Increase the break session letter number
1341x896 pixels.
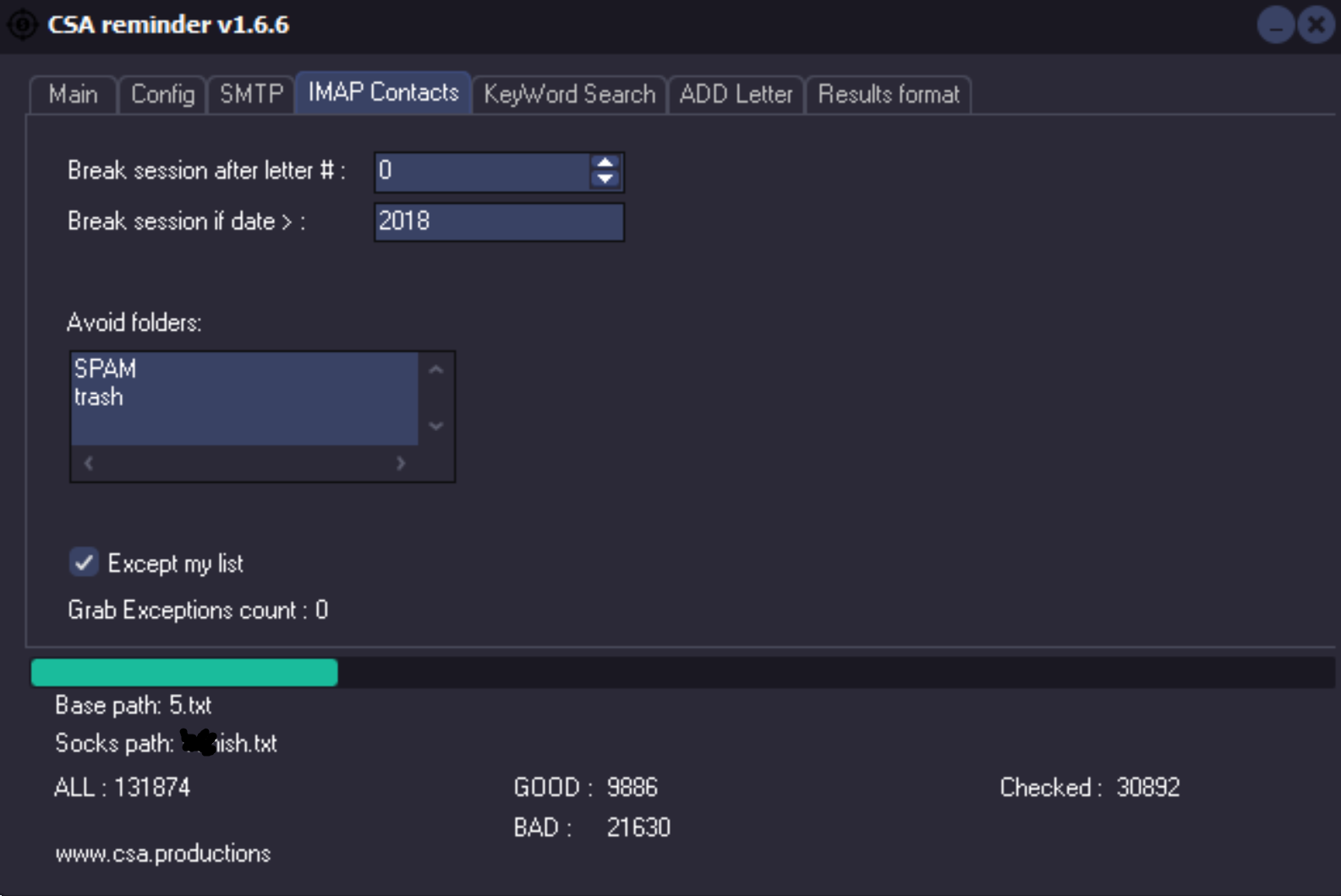point(605,162)
